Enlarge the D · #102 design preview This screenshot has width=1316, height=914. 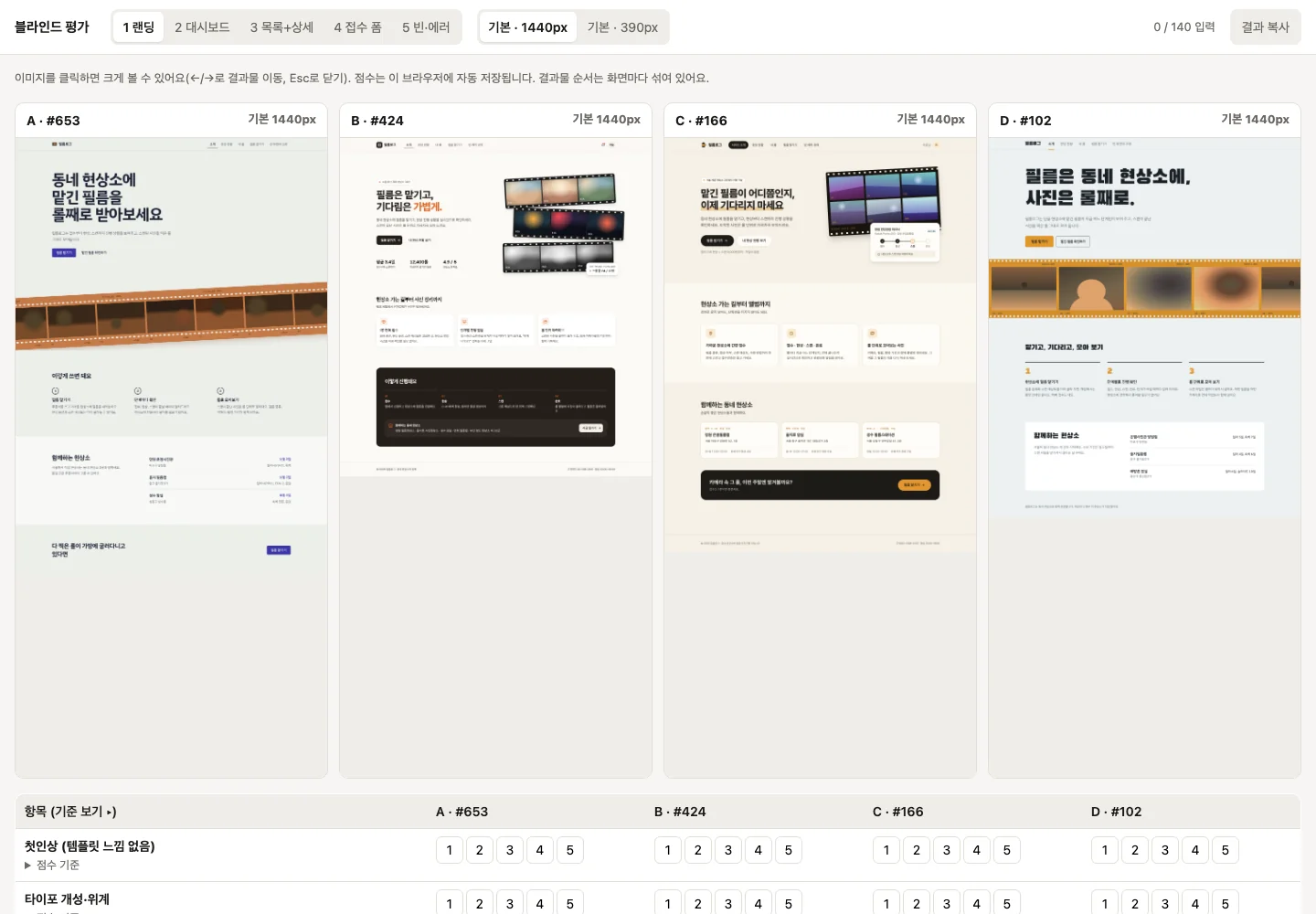click(1144, 457)
